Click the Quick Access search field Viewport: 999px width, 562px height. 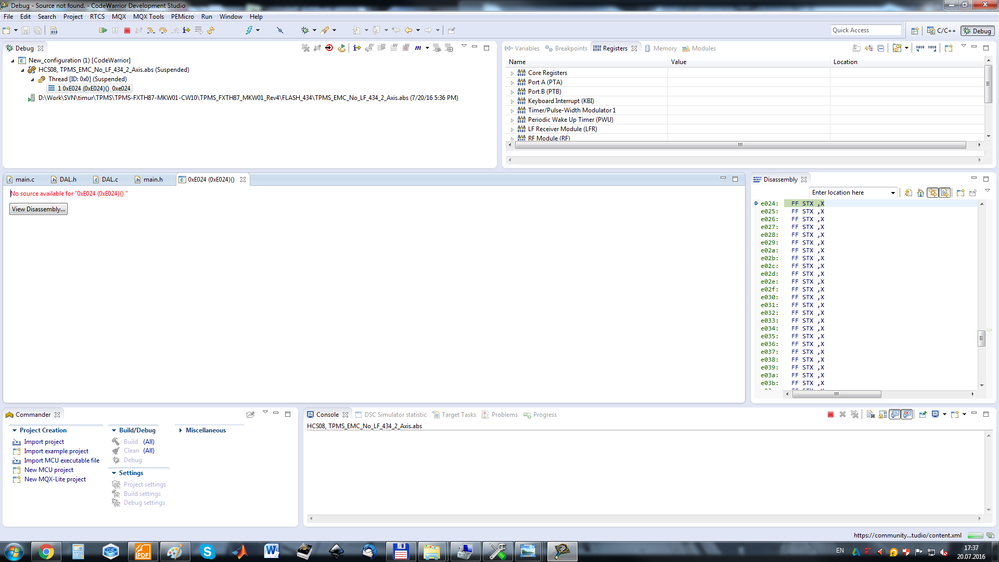tap(866, 30)
